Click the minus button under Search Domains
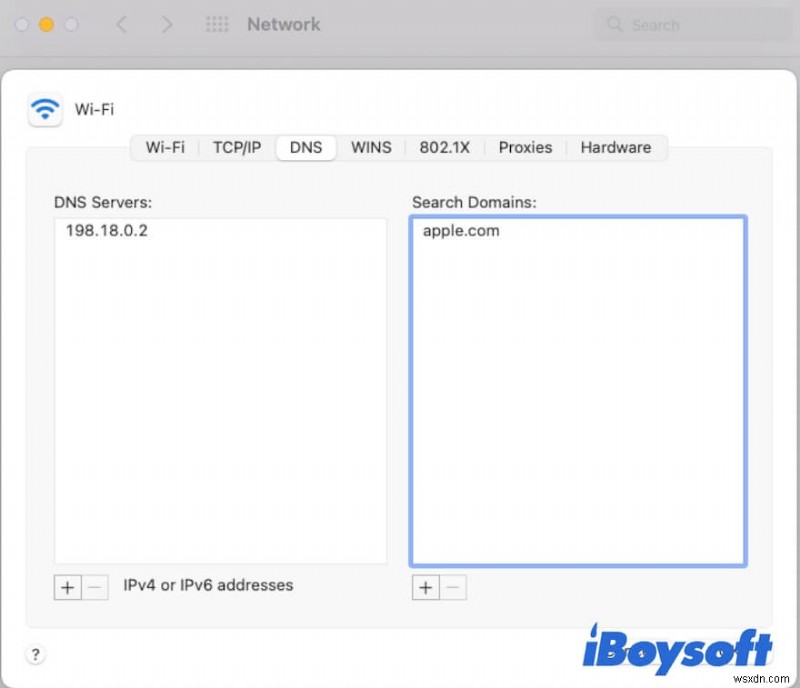Screen dimensions: 800x688 (x=454, y=587)
